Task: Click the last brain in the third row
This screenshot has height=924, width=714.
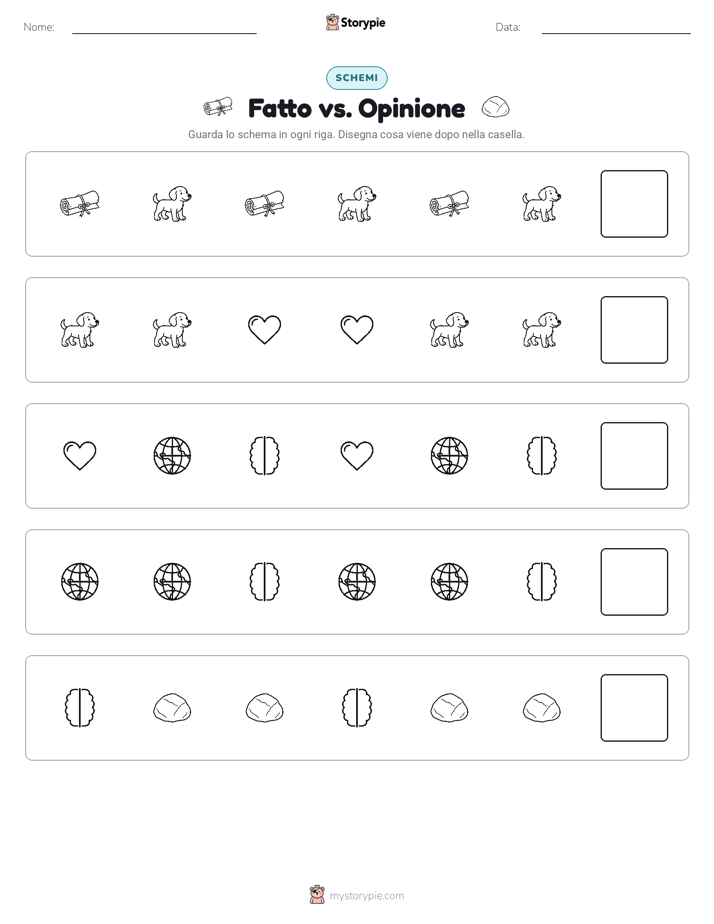Action: [541, 456]
